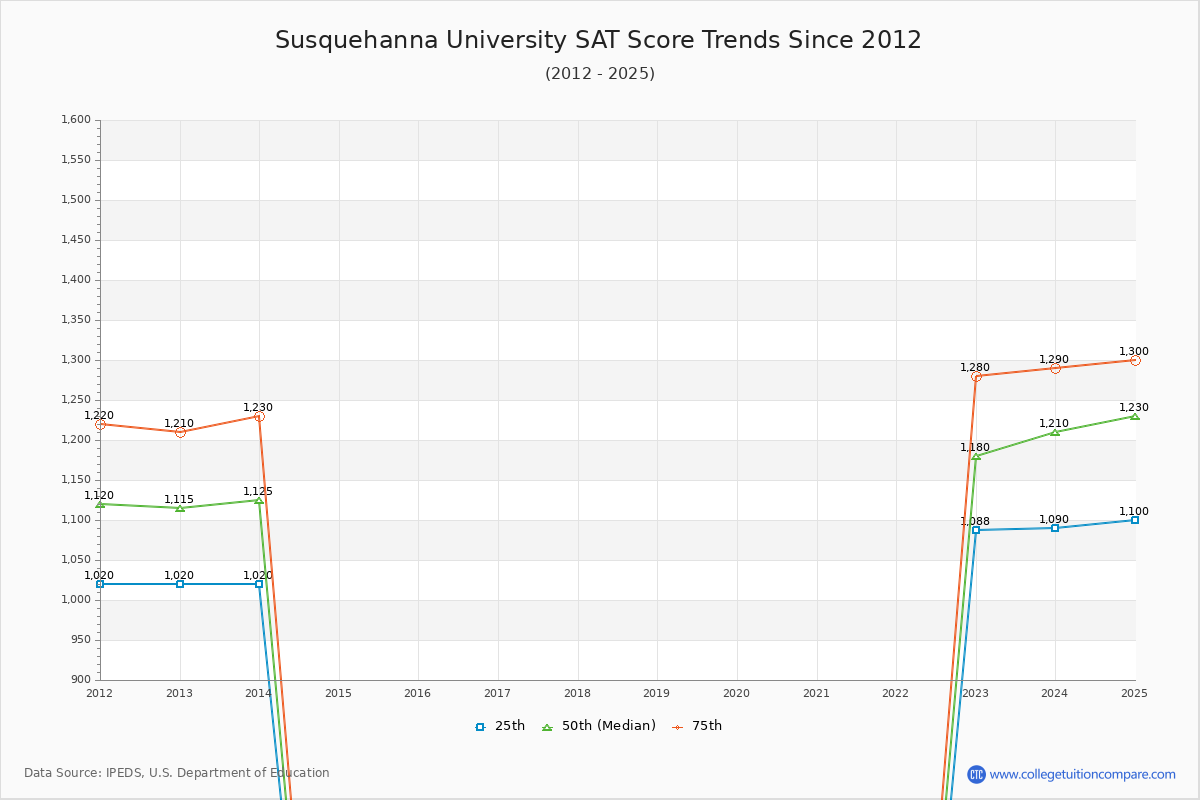The width and height of the screenshot is (1200, 800).
Task: Click the 2014 75th percentile point labeled 1,230
Action: [259, 416]
